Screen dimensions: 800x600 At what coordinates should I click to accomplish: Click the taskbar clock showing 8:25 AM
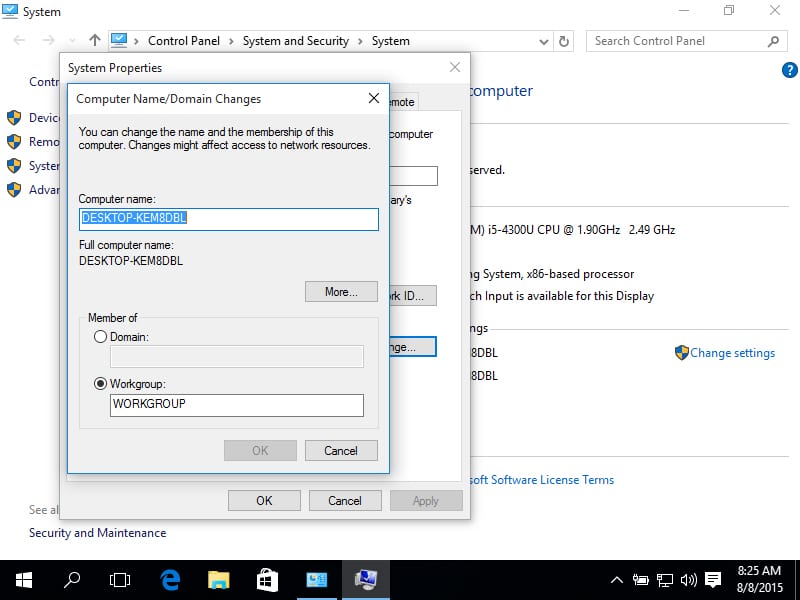pos(760,579)
